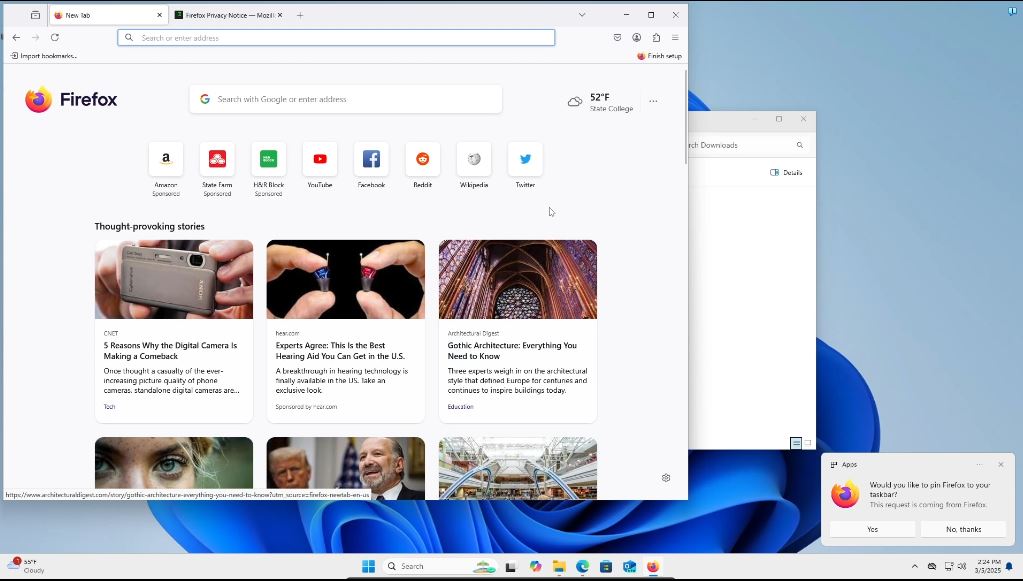
Task: Open the Extensions puzzle icon
Action: [656, 38]
